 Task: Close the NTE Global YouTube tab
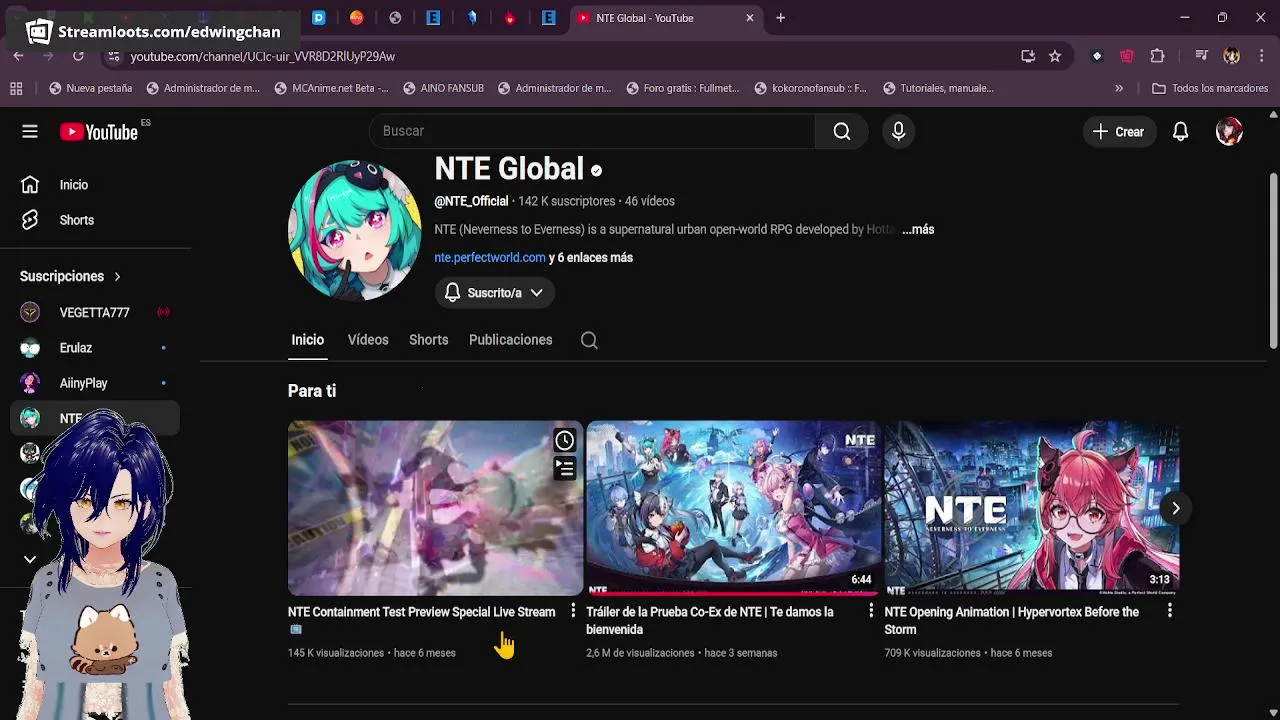coord(750,17)
